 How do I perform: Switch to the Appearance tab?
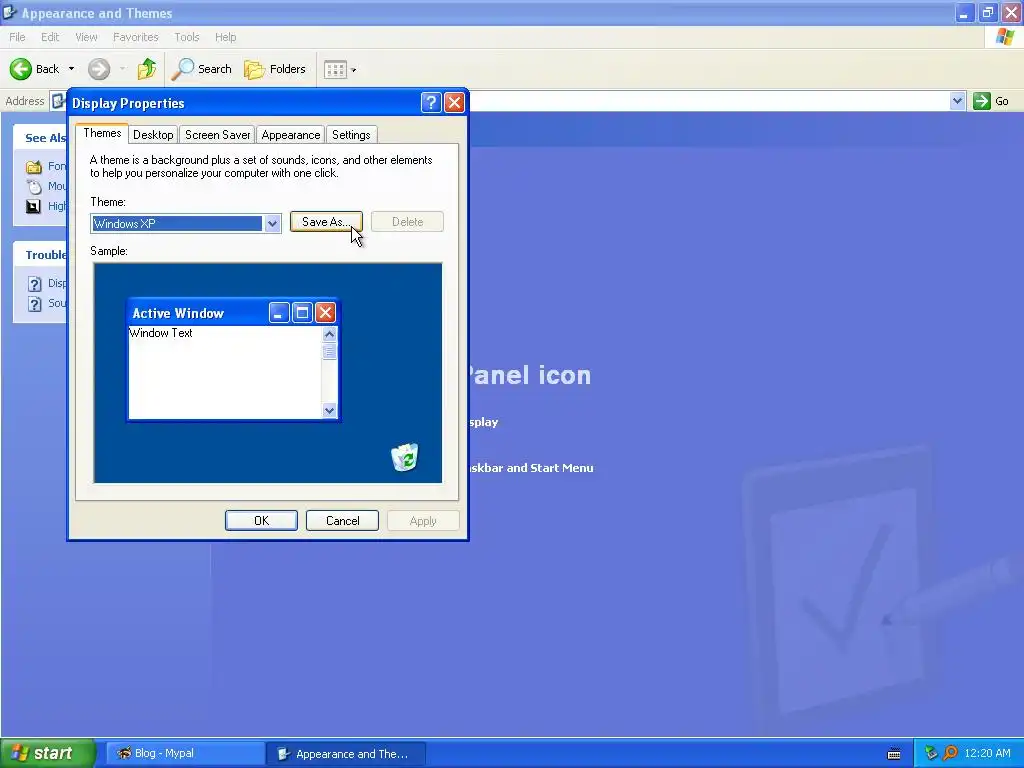291,135
